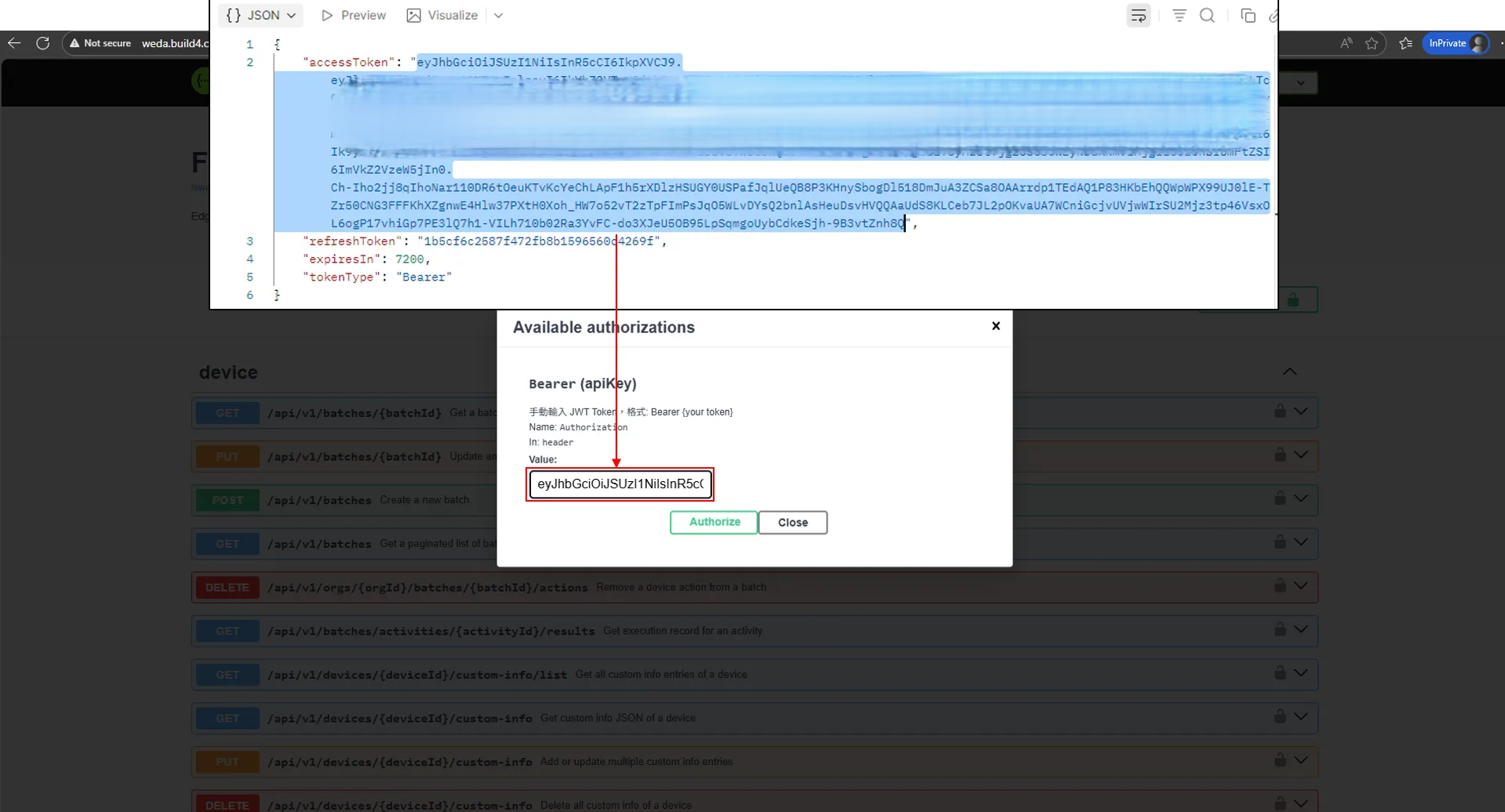Open the InPrivate profile button
Screen dimensions: 1505x812
pyautogui.click(x=1455, y=43)
